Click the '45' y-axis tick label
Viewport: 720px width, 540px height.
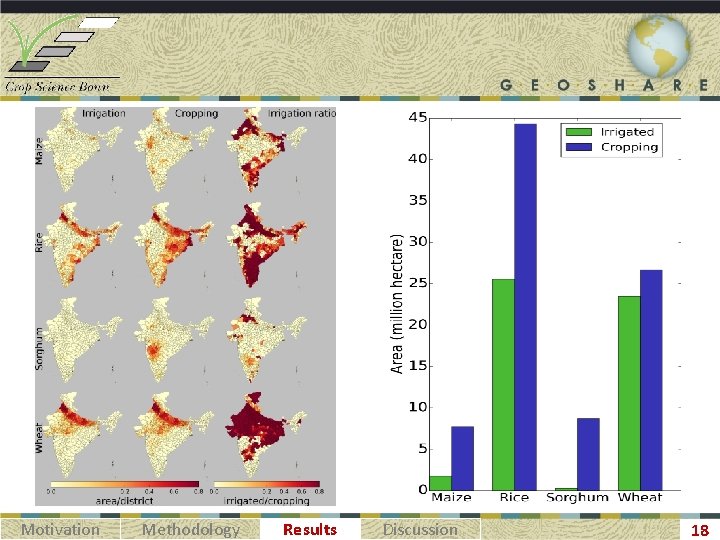(x=417, y=118)
